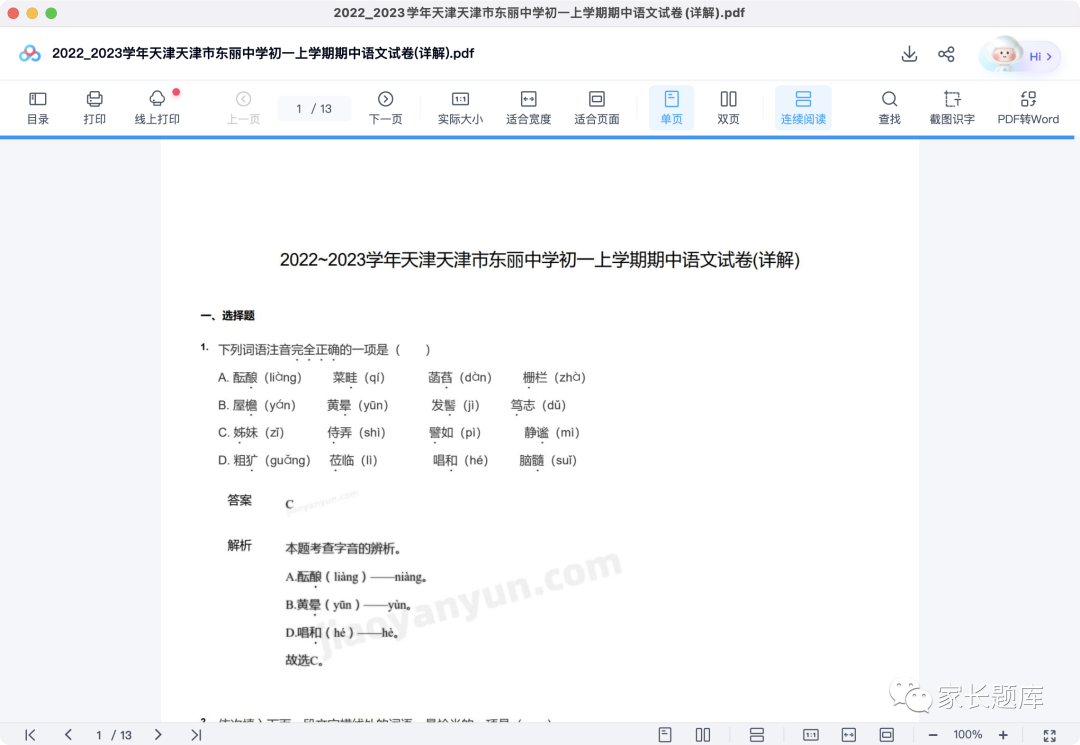Click fit page icon in bottom bar

coord(886,735)
